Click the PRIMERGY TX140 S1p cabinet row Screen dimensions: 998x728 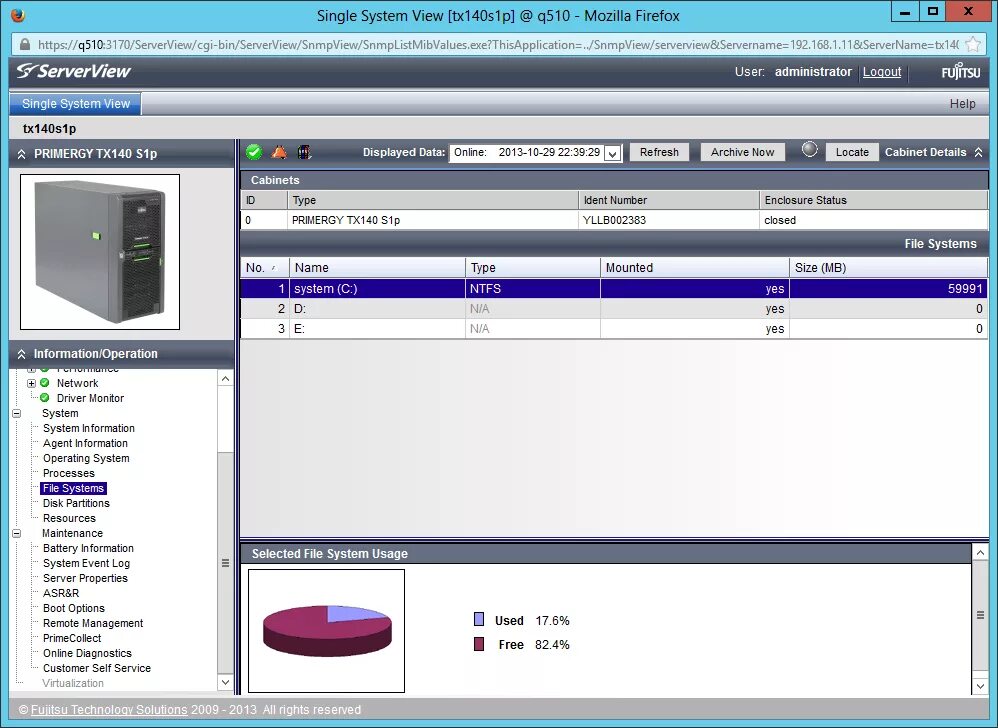click(x=614, y=220)
